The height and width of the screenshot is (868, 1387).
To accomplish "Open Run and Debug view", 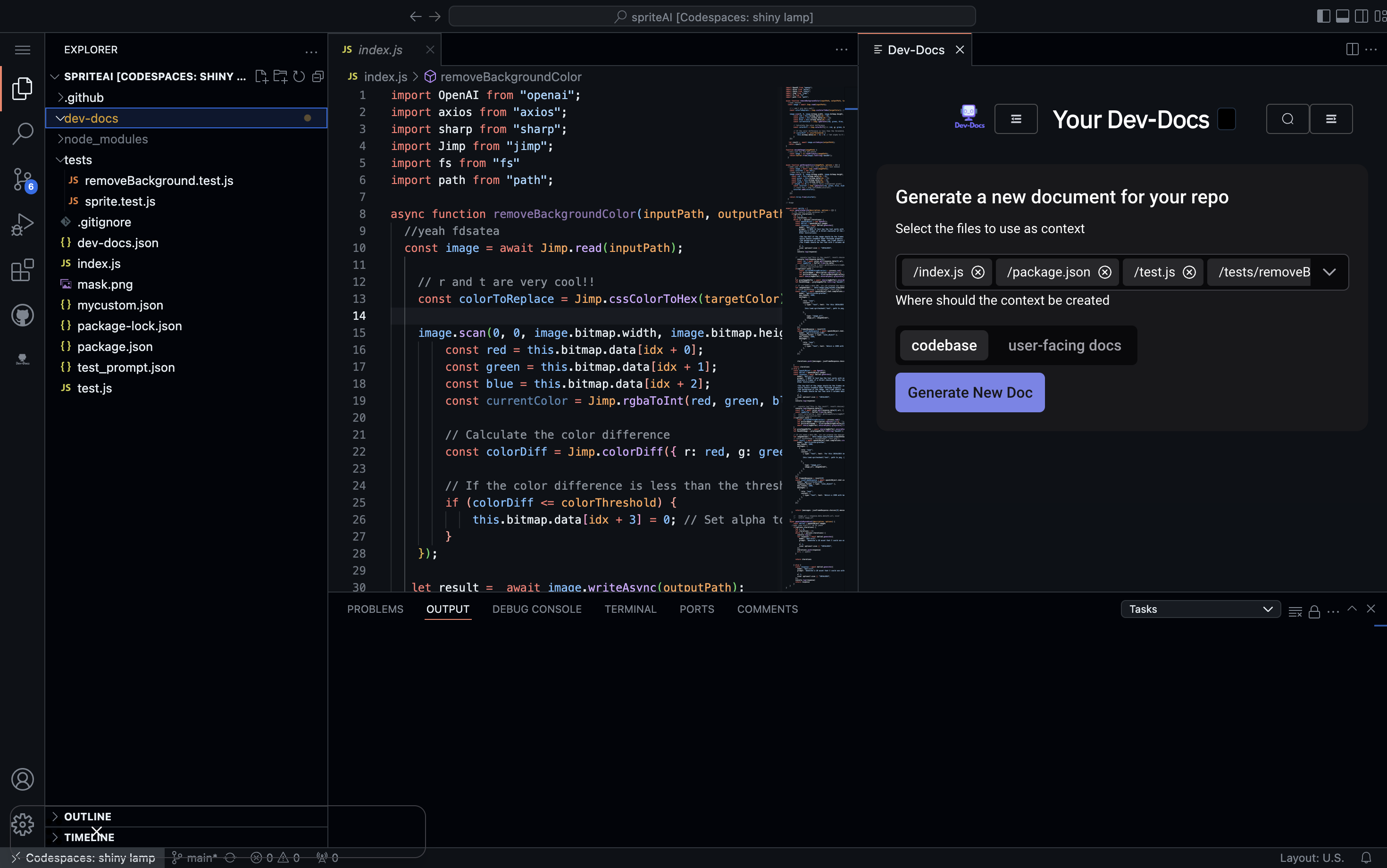I will click(x=22, y=225).
